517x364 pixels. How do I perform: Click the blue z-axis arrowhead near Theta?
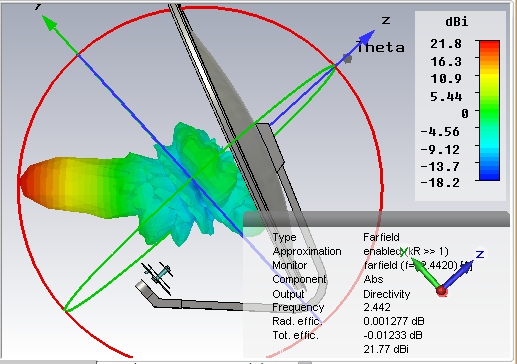(x=367, y=36)
